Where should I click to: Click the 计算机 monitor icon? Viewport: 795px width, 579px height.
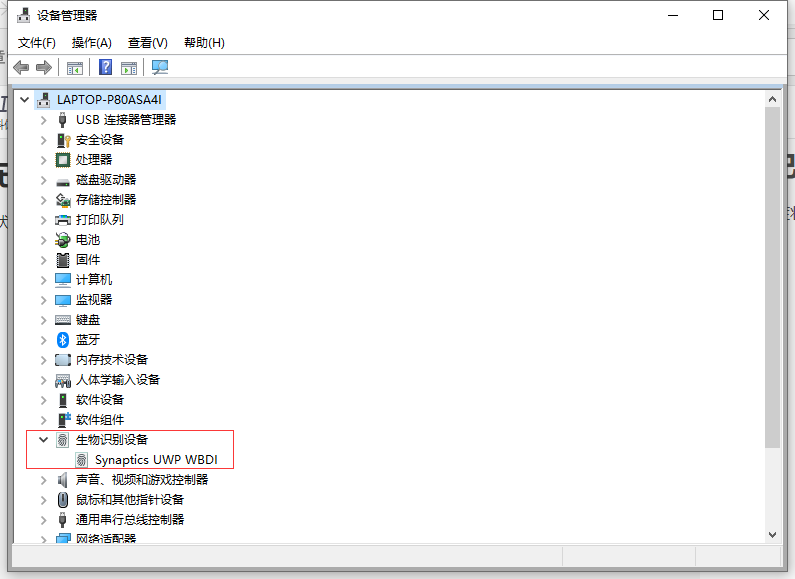pyautogui.click(x=63, y=280)
